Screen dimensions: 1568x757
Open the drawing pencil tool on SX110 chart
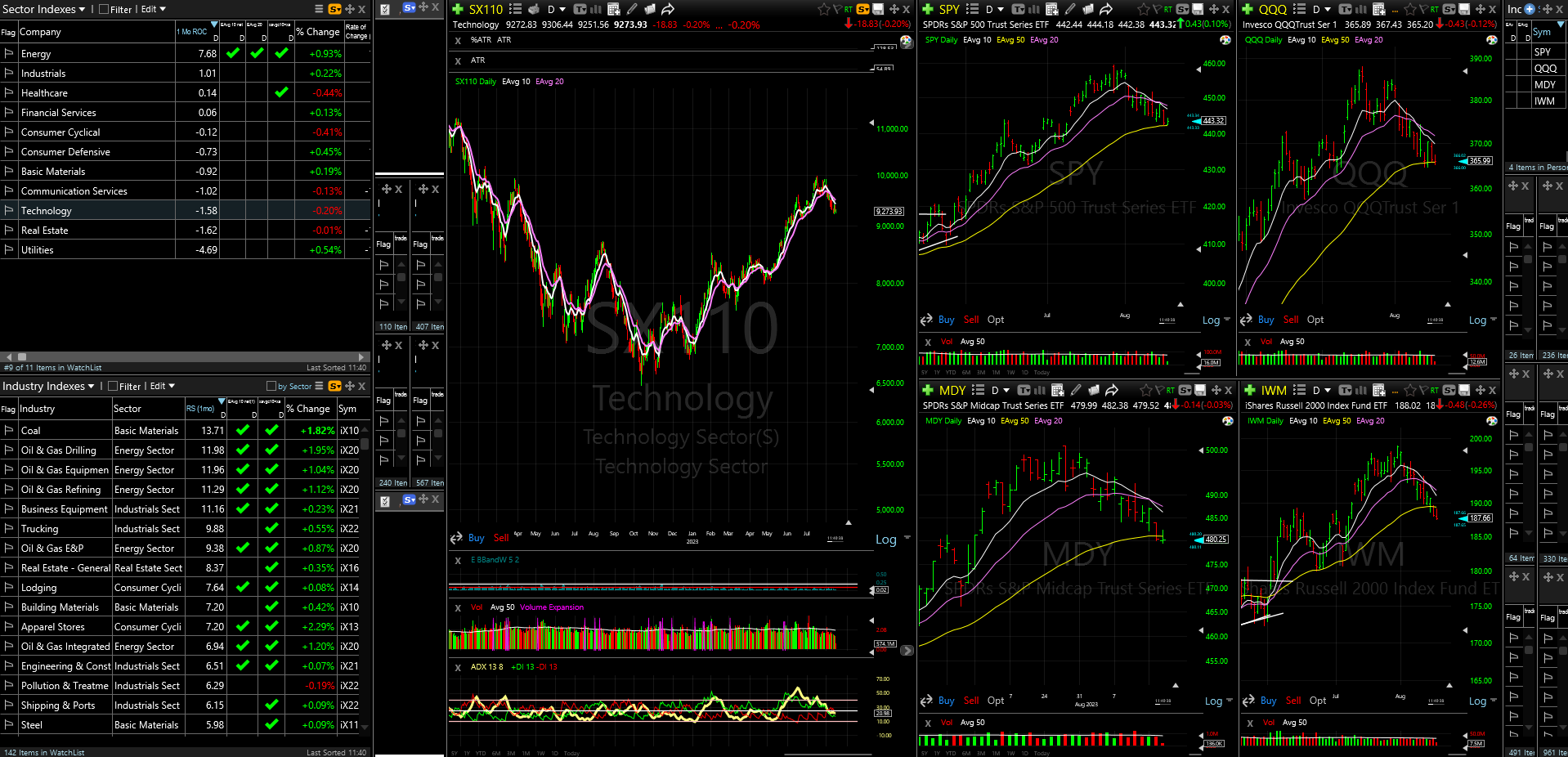(x=632, y=9)
